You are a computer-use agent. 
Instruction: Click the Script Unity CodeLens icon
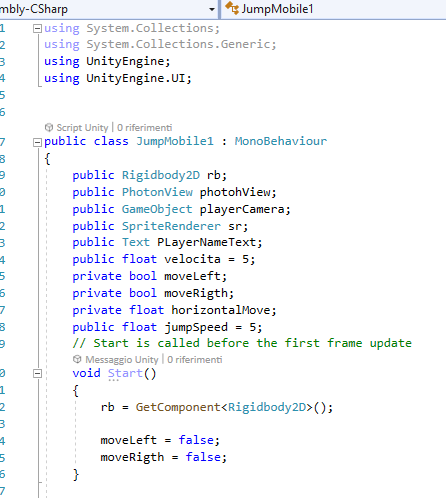coord(49,127)
